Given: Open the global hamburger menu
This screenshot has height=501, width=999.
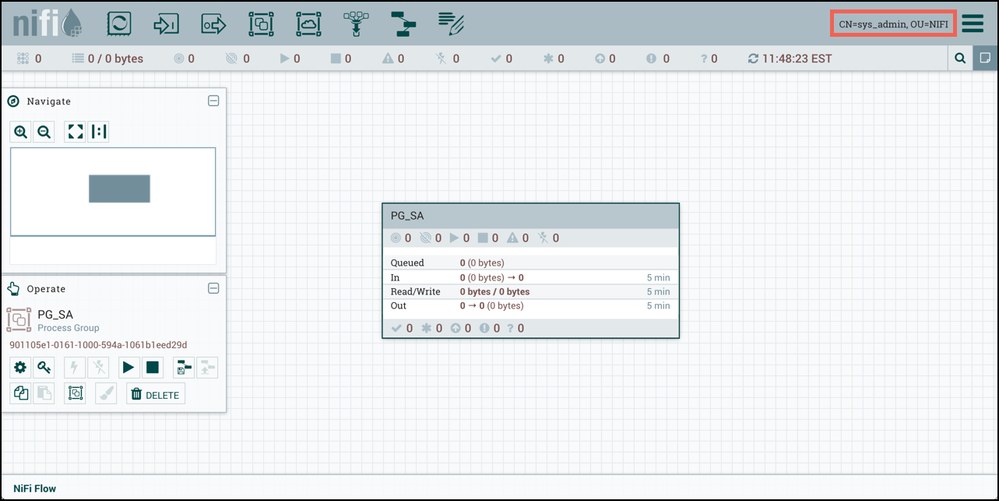Looking at the screenshot, I should (973, 23).
